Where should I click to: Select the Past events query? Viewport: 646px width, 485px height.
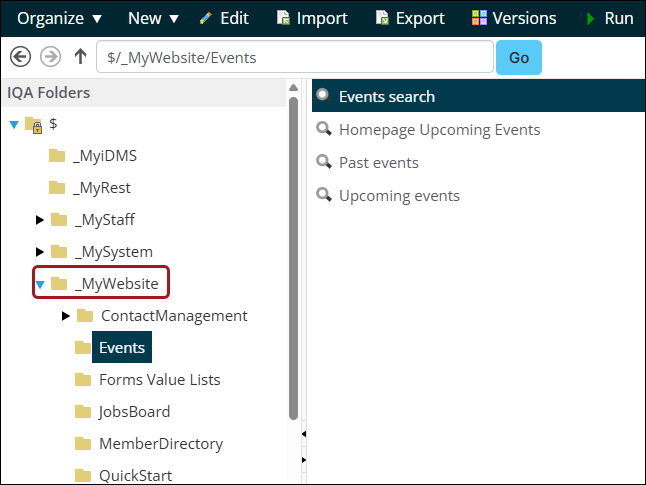(378, 163)
